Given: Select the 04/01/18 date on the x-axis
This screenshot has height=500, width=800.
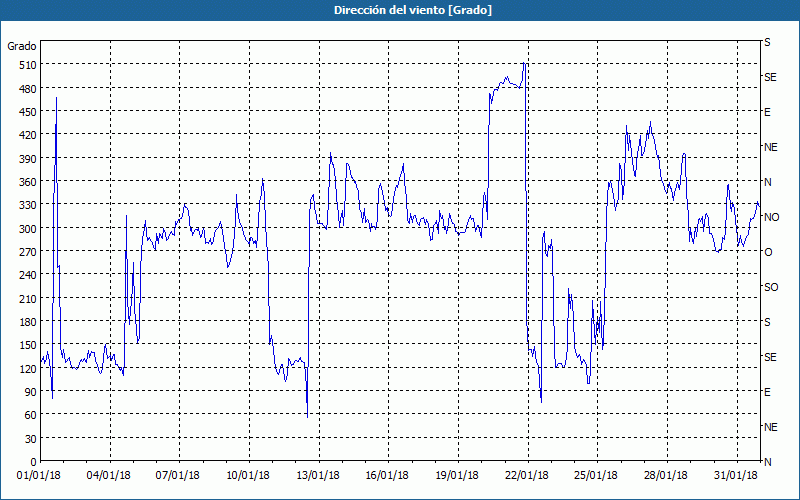Looking at the screenshot, I should click(x=109, y=476).
